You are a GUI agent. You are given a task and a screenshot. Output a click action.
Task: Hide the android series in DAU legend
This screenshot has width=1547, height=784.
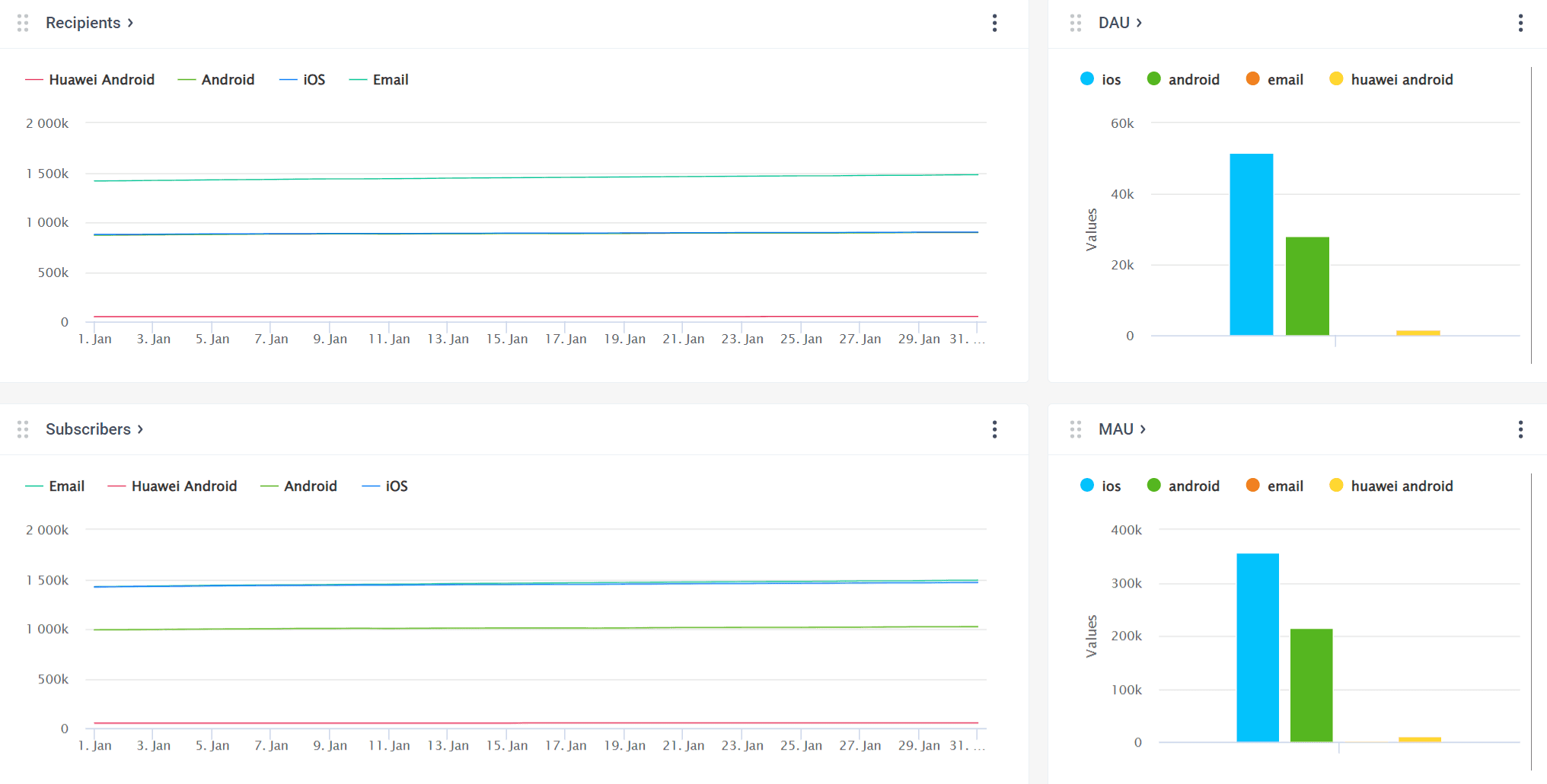[x=1183, y=78]
